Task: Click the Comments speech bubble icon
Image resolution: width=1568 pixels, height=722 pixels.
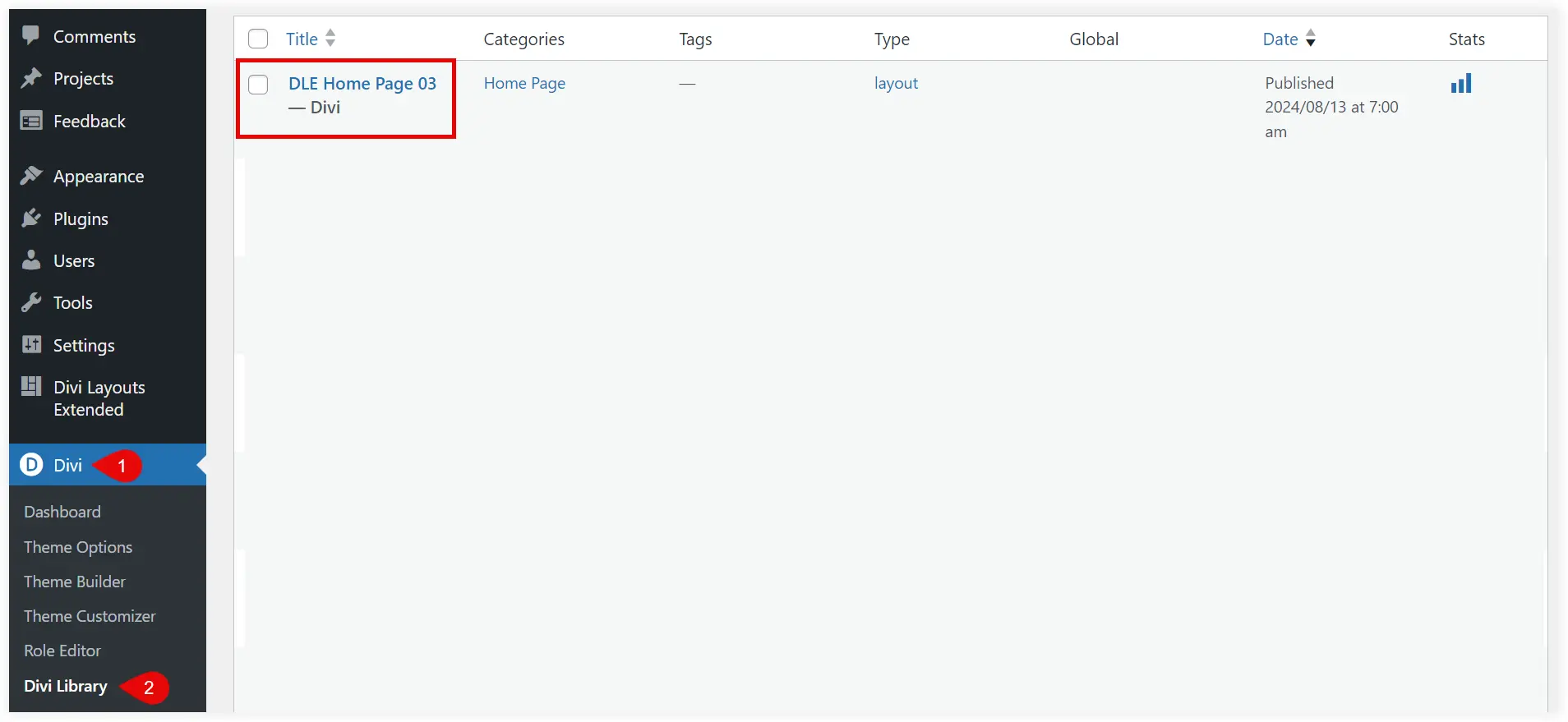Action: (31, 35)
